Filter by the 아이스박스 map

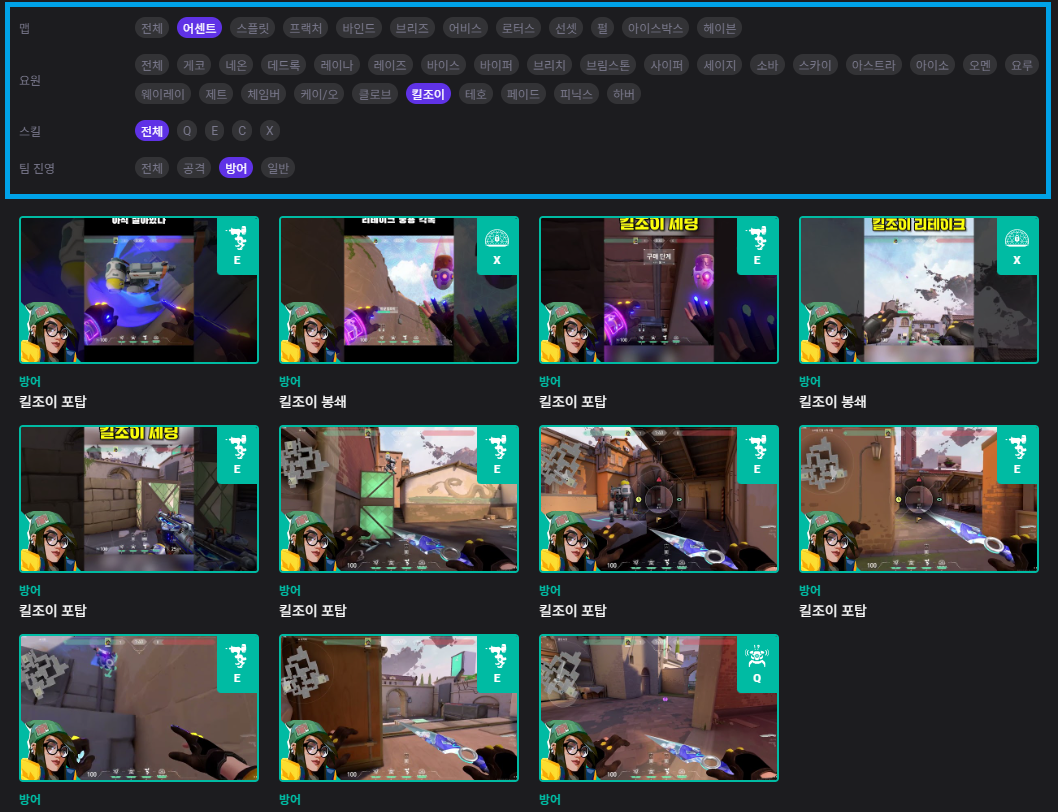click(x=655, y=28)
